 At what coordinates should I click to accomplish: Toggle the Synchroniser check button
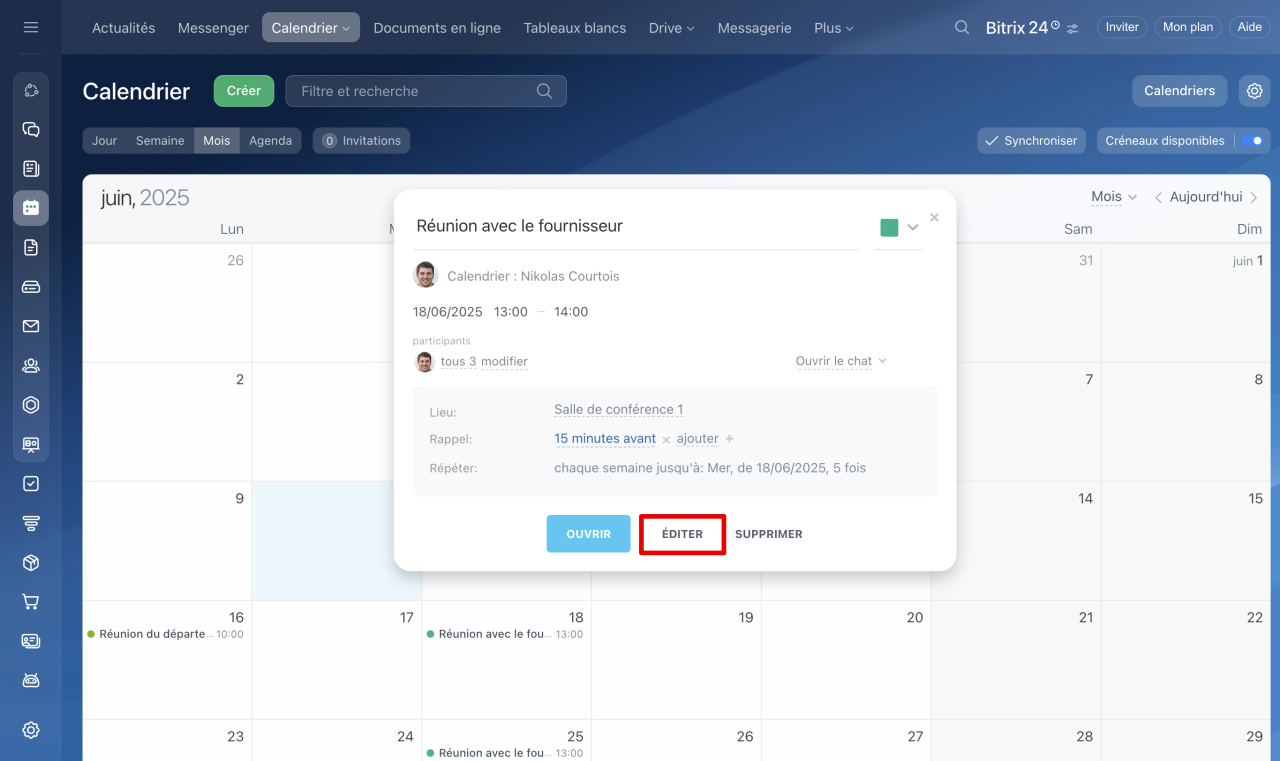[1031, 141]
